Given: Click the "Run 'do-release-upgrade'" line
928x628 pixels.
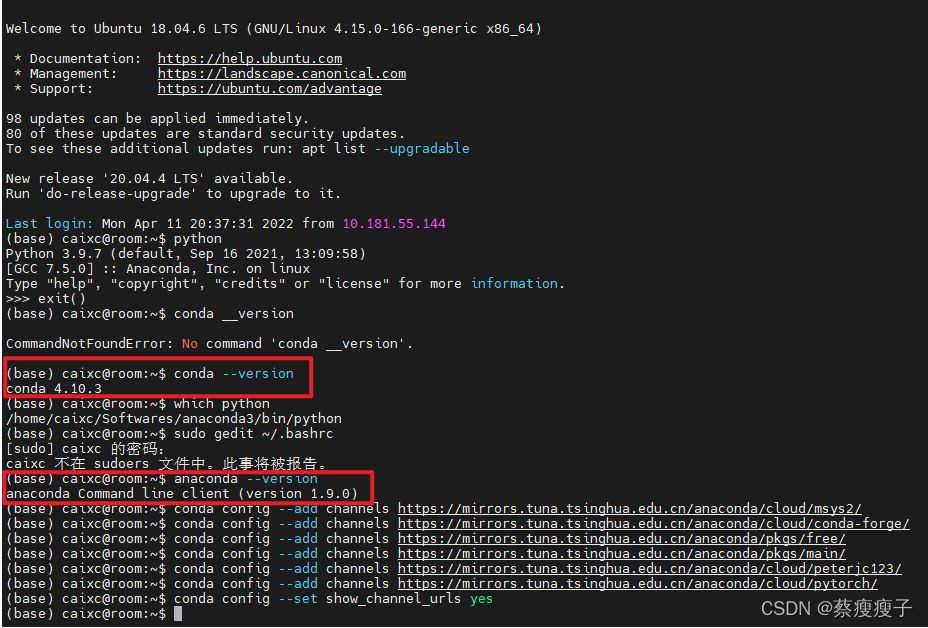Looking at the screenshot, I should [x=173, y=194].
